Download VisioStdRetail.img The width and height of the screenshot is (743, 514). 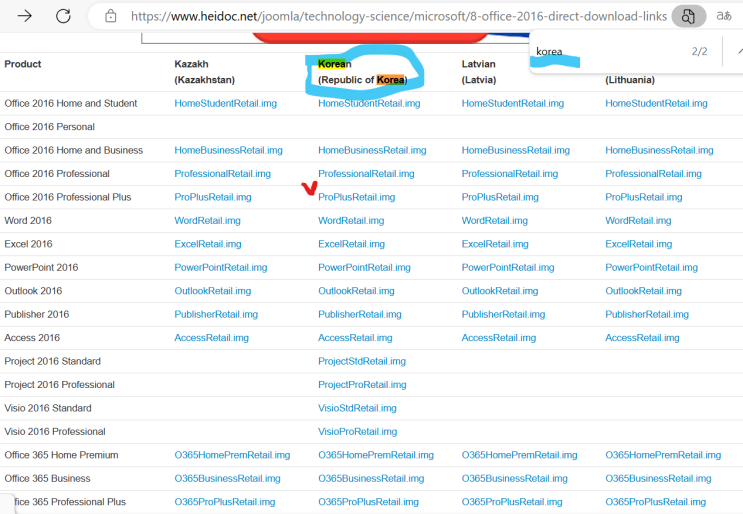tap(357, 408)
